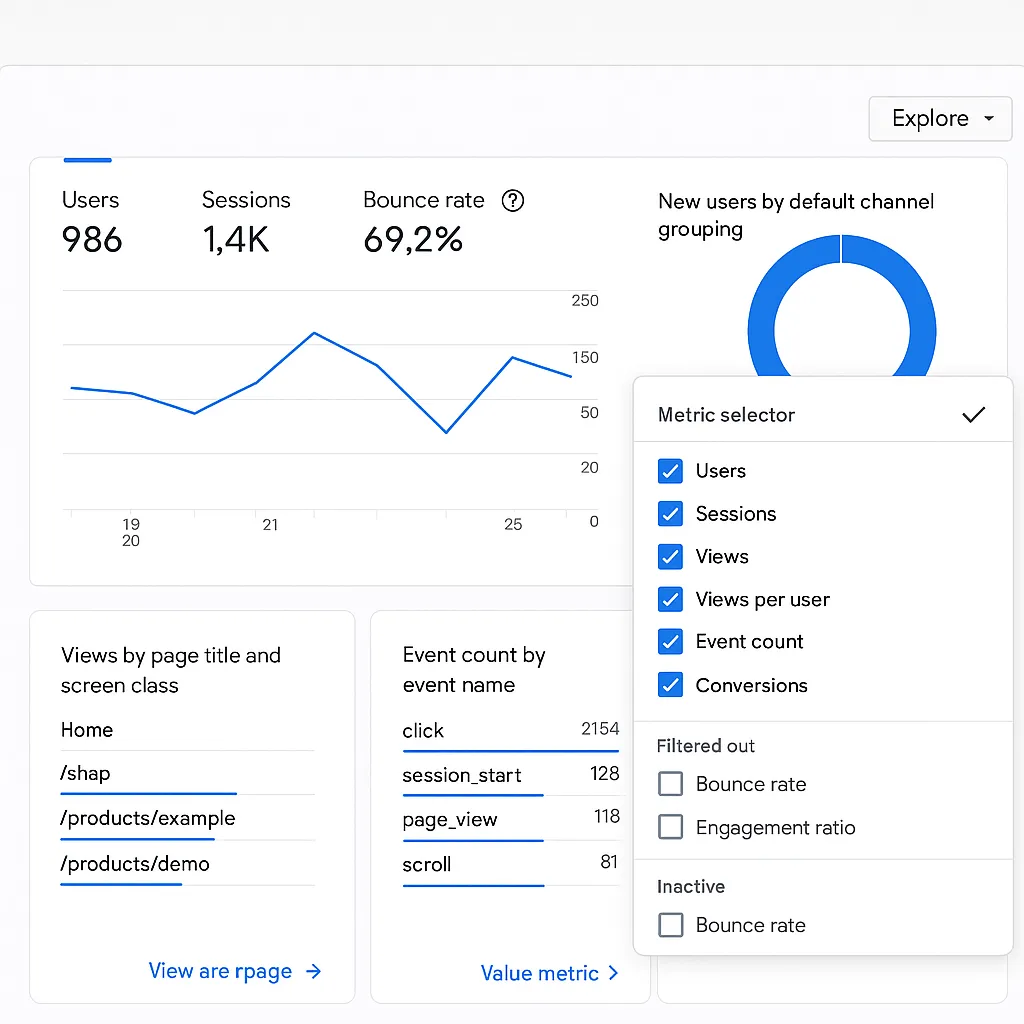1024x1024 pixels.
Task: Click the Bounce rate help question icon
Action: [513, 200]
